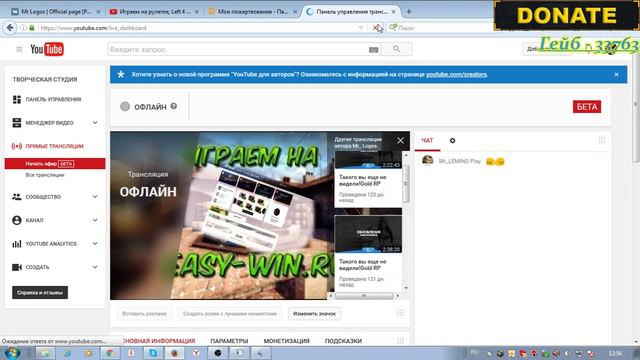Click the red БЕТА button
The width and height of the screenshot is (640, 360).
pyautogui.click(x=587, y=107)
